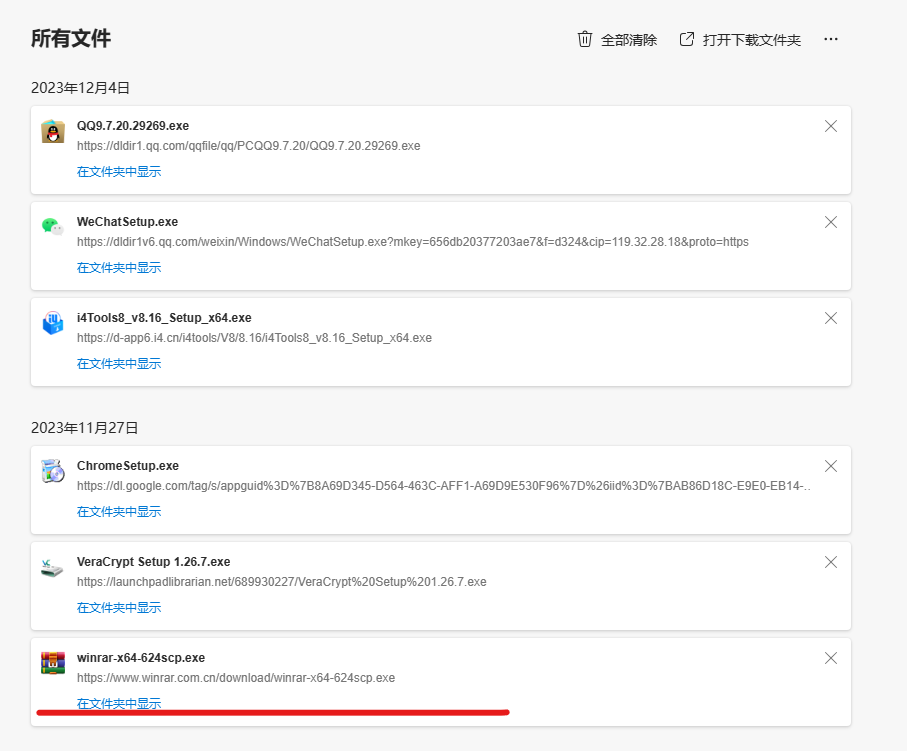Click the ChromeSetup installer icon

click(53, 471)
